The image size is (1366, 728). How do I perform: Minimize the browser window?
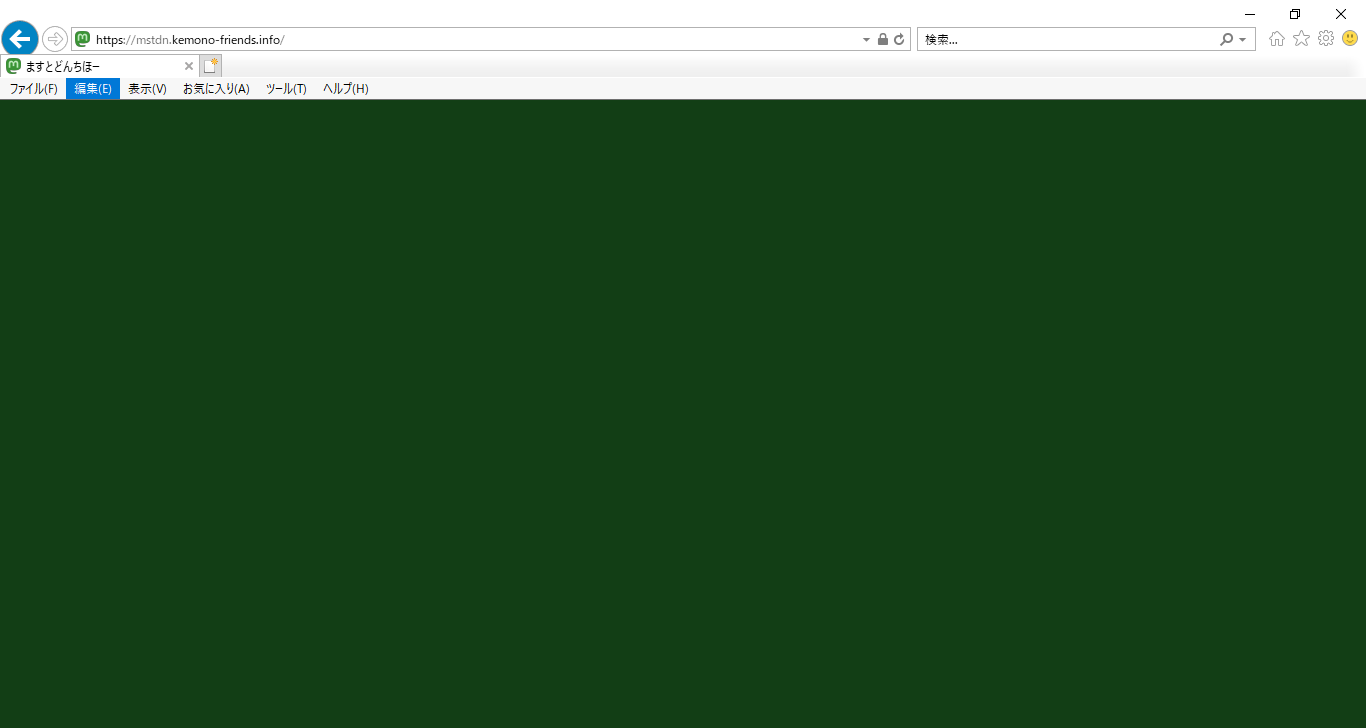pos(1250,14)
